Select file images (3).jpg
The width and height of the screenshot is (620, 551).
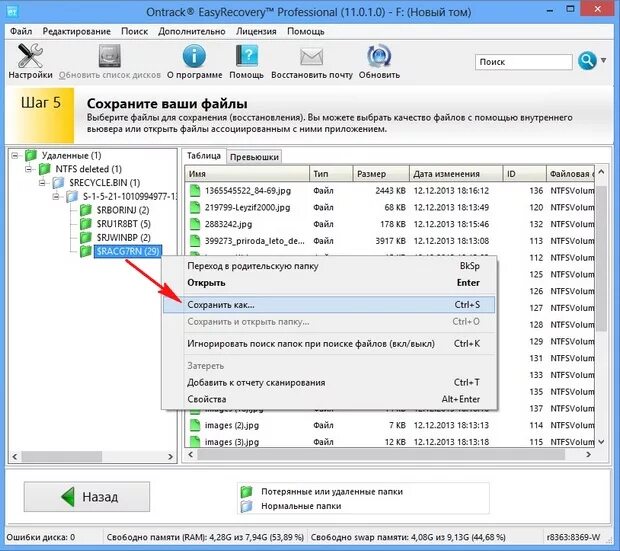pyautogui.click(x=232, y=442)
